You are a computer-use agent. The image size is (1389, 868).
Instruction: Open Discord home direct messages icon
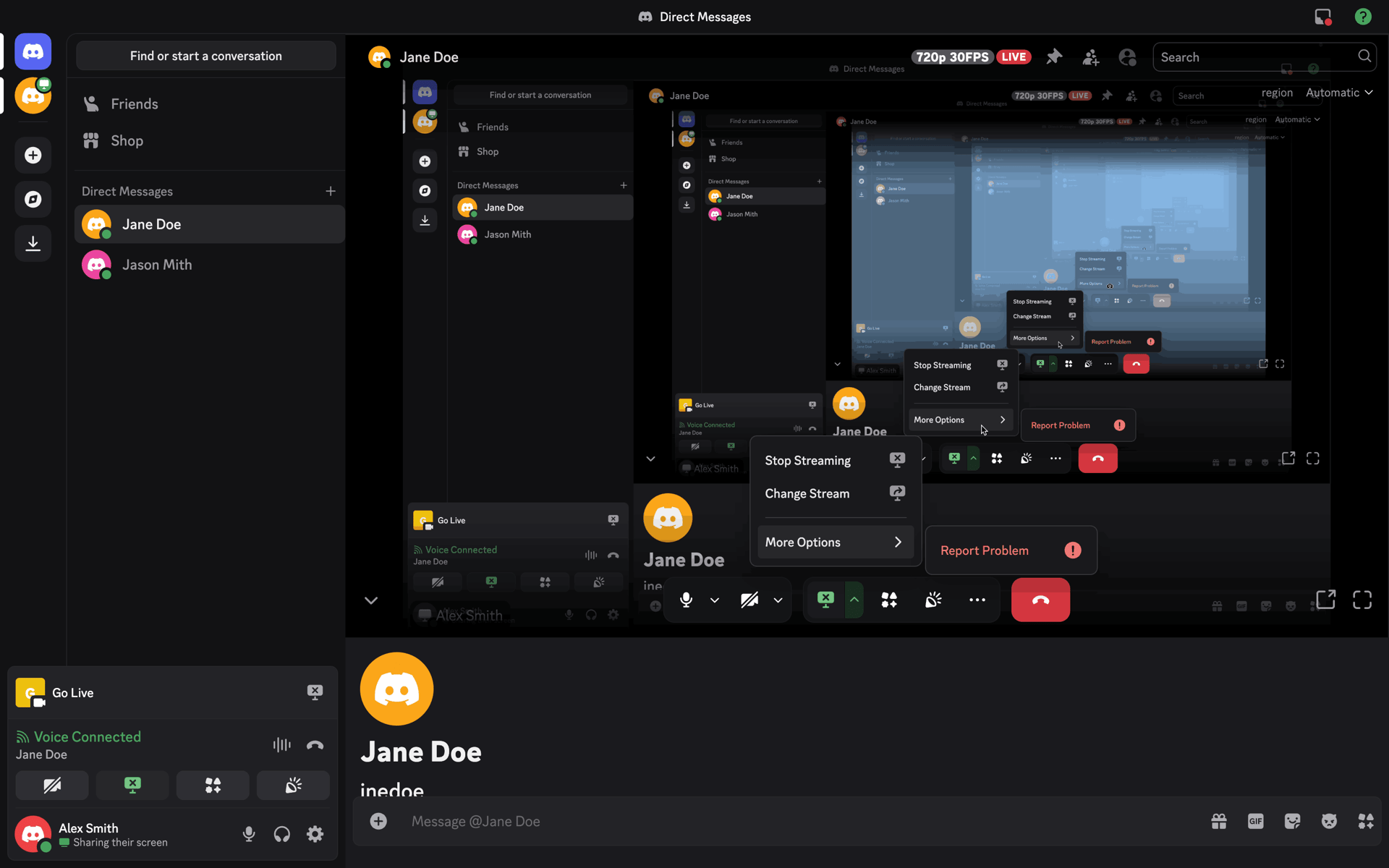point(33,52)
